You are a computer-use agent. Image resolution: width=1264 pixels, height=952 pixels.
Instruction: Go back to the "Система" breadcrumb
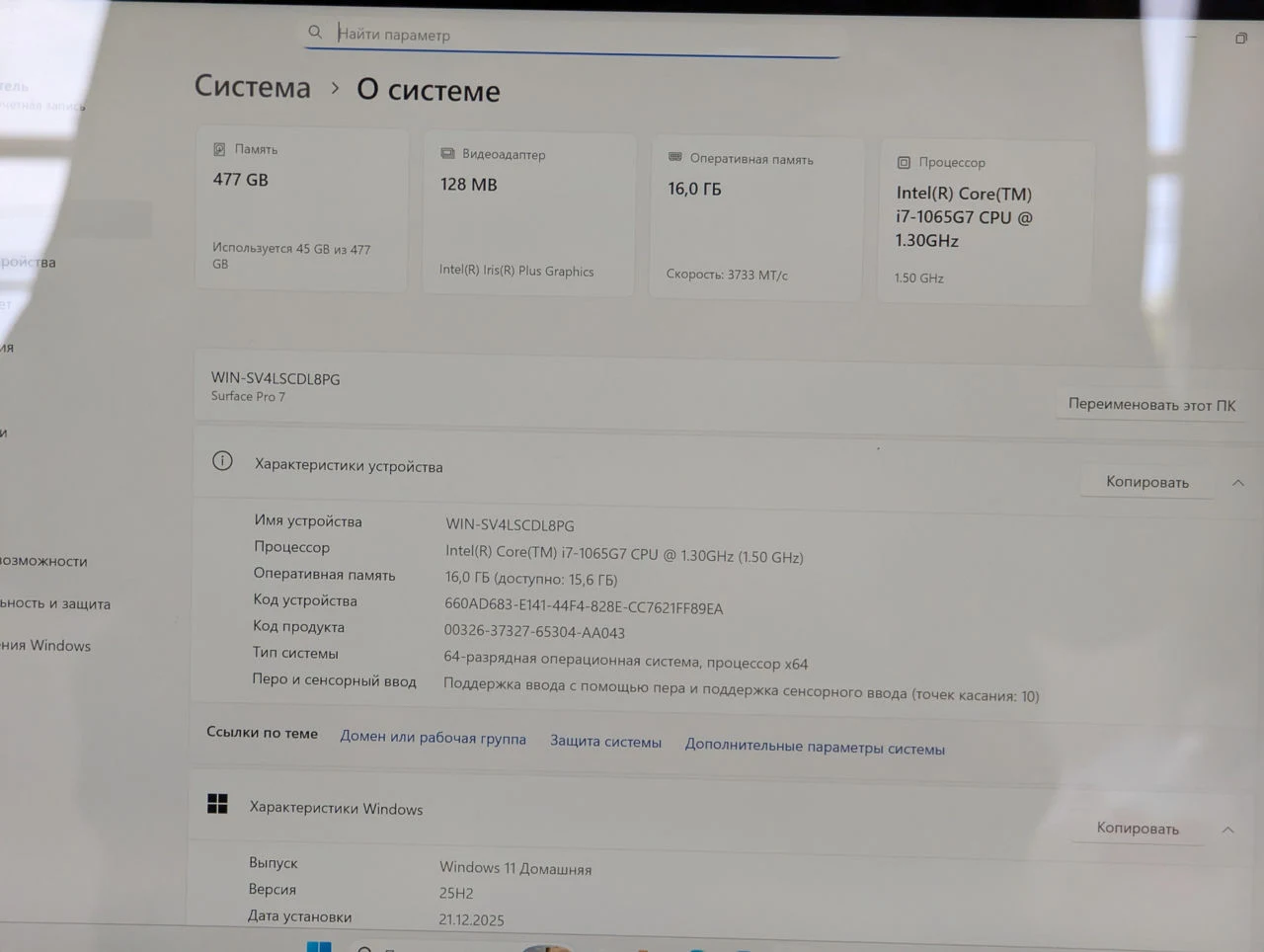pos(253,87)
